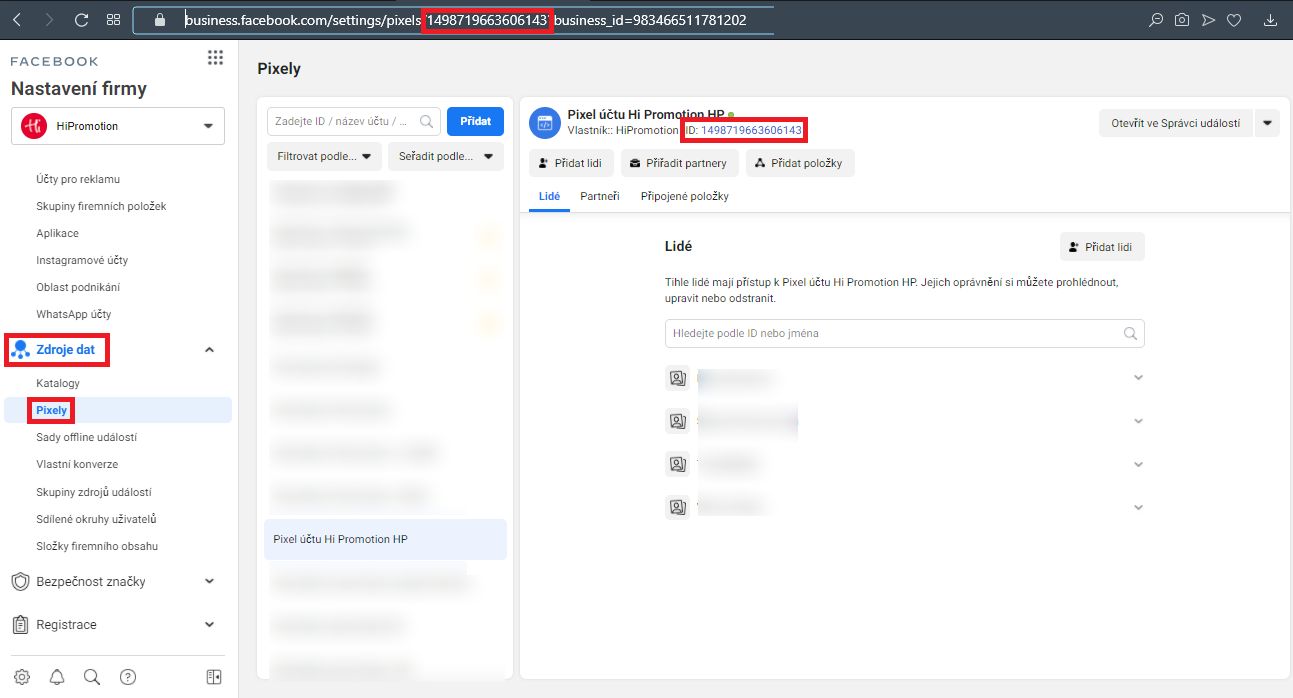Expand the fourth person's permissions chevron
This screenshot has height=698, width=1293.
(x=1138, y=507)
